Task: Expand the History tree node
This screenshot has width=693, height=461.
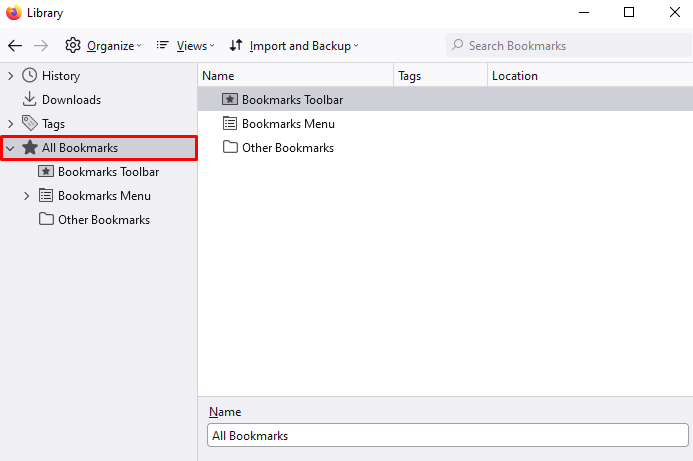Action: pyautogui.click(x=11, y=76)
